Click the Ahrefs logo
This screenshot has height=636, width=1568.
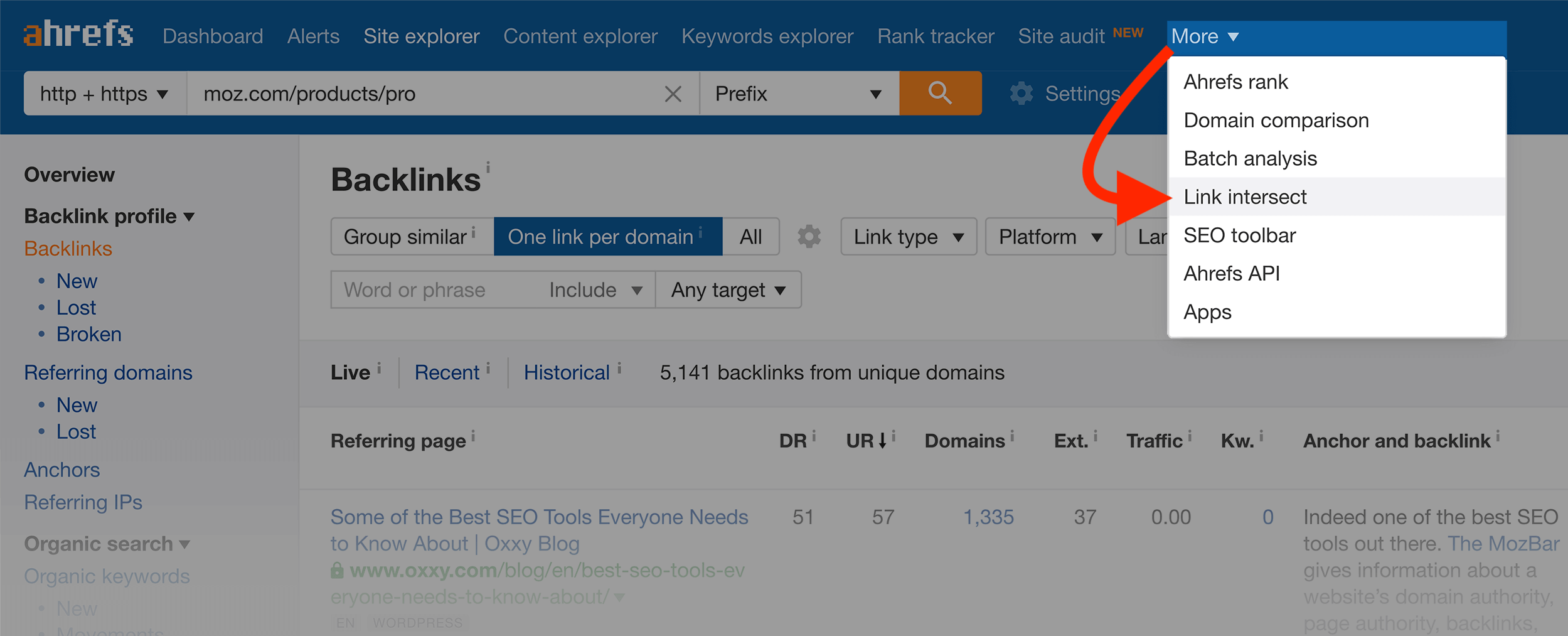(x=78, y=34)
